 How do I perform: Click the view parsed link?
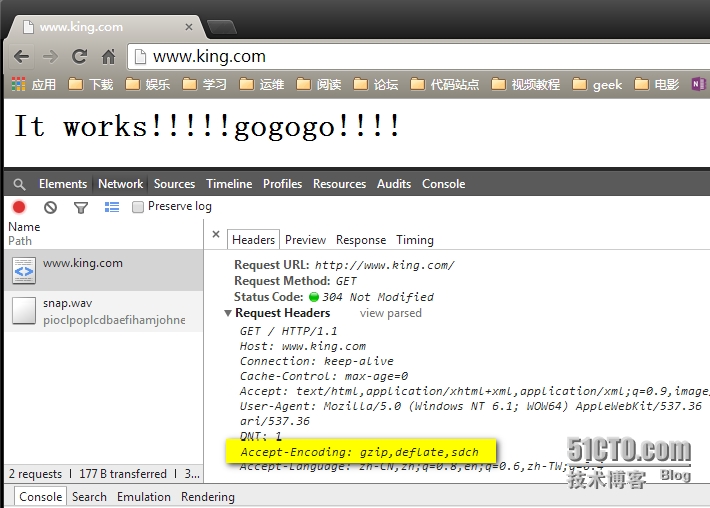pyautogui.click(x=391, y=313)
